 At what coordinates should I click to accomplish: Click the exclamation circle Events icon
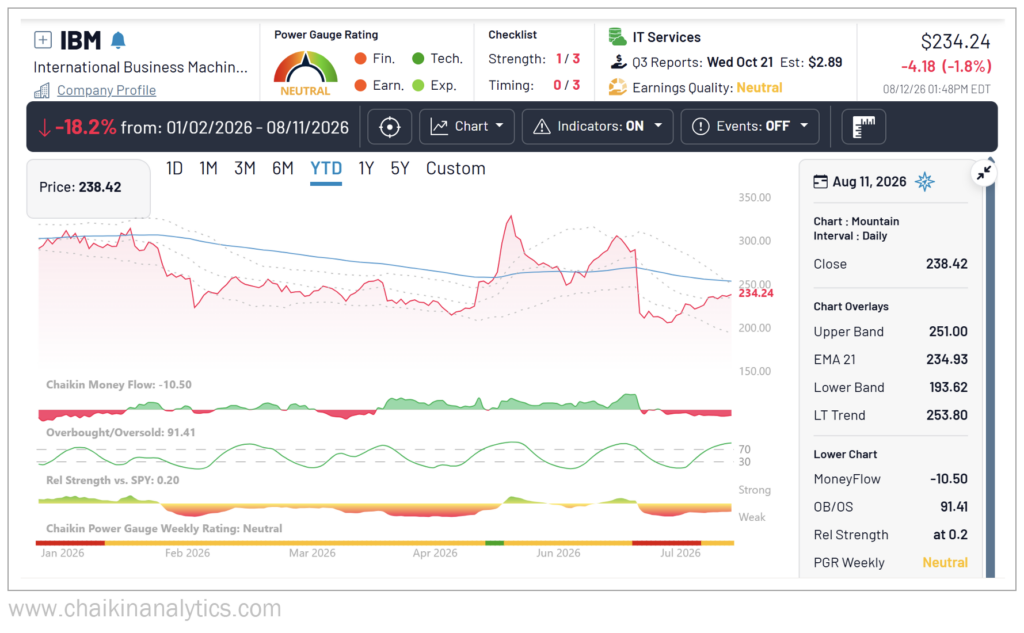coord(700,127)
